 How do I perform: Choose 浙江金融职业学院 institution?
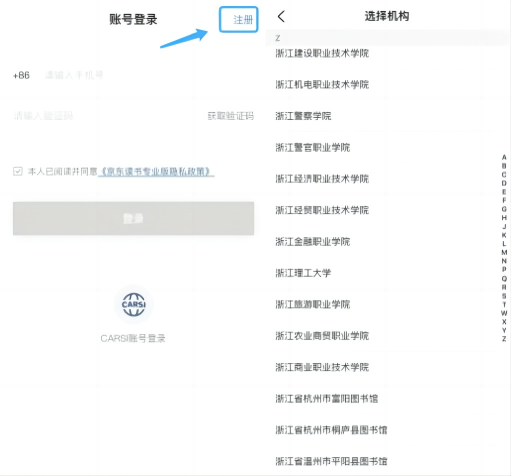313,241
